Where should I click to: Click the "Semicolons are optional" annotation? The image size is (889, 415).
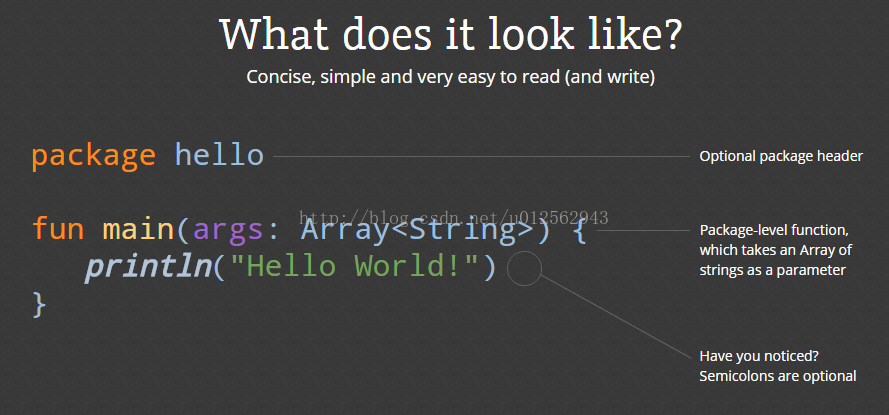(x=777, y=376)
